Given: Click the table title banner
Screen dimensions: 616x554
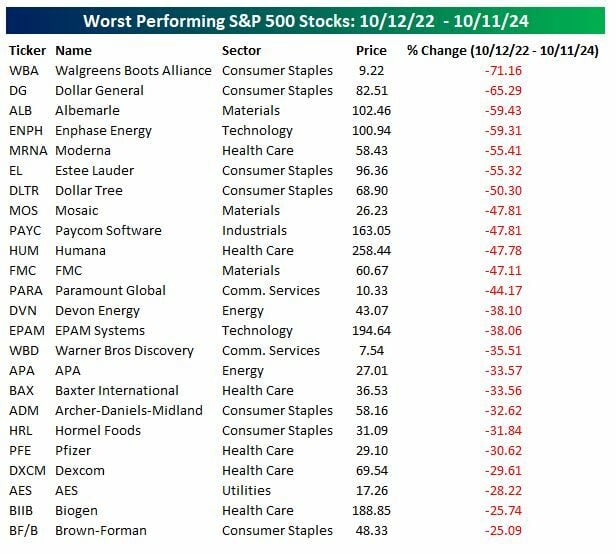Looking at the screenshot, I should tap(307, 20).
